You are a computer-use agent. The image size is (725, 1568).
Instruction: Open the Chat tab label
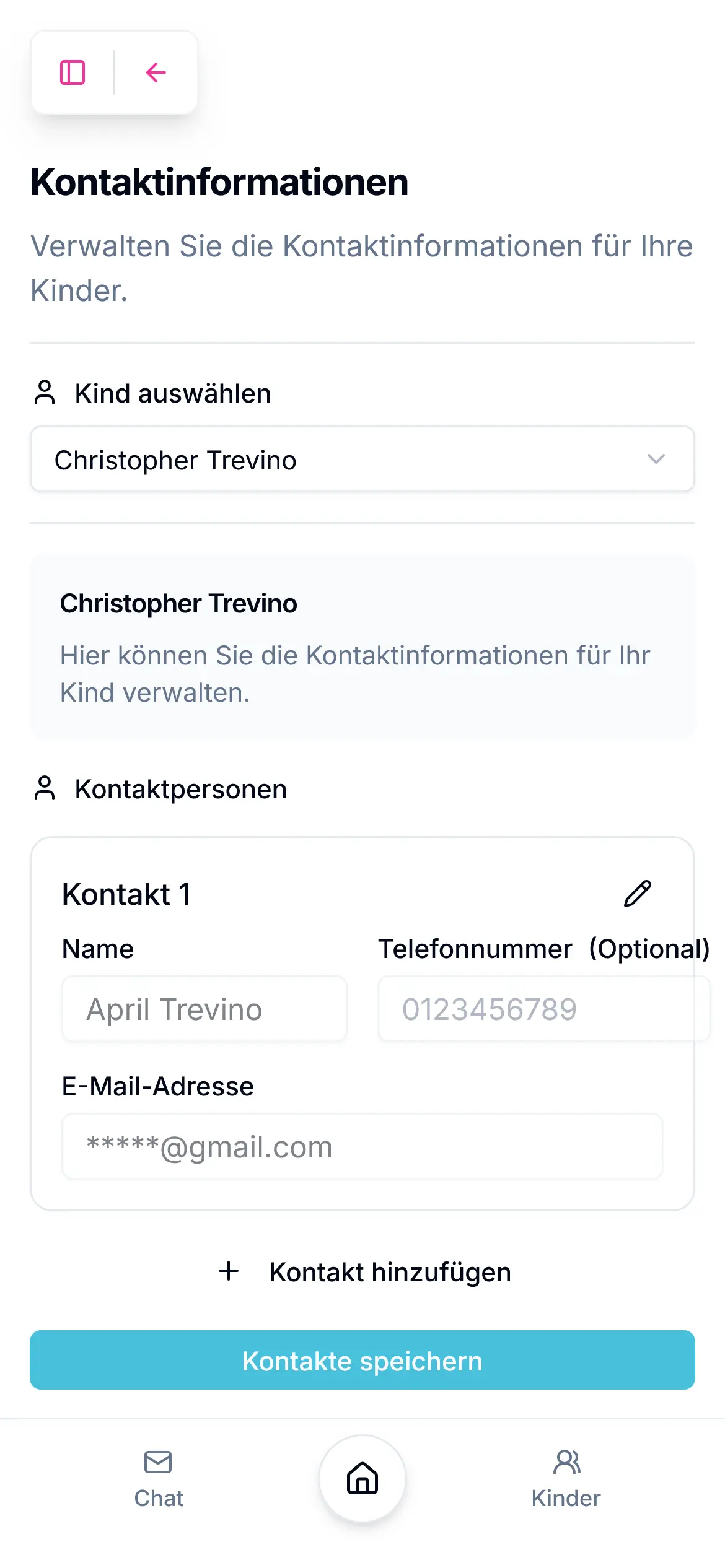coord(159,1498)
